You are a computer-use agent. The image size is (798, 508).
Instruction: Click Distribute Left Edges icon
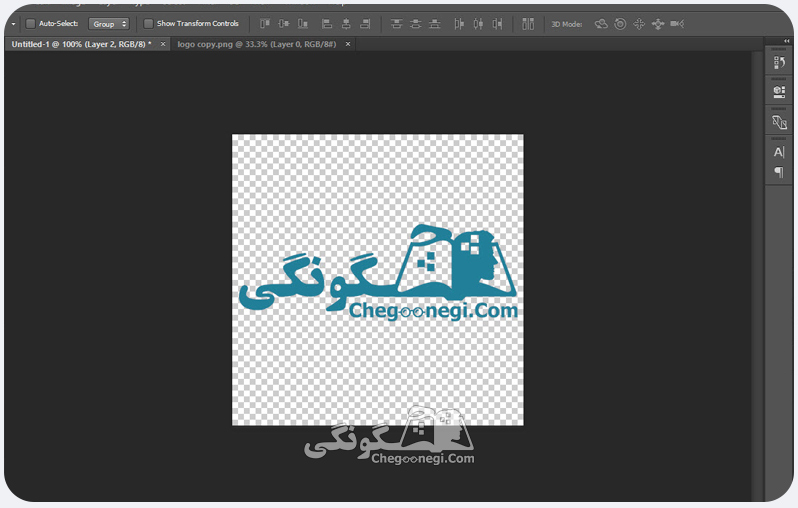(x=459, y=23)
